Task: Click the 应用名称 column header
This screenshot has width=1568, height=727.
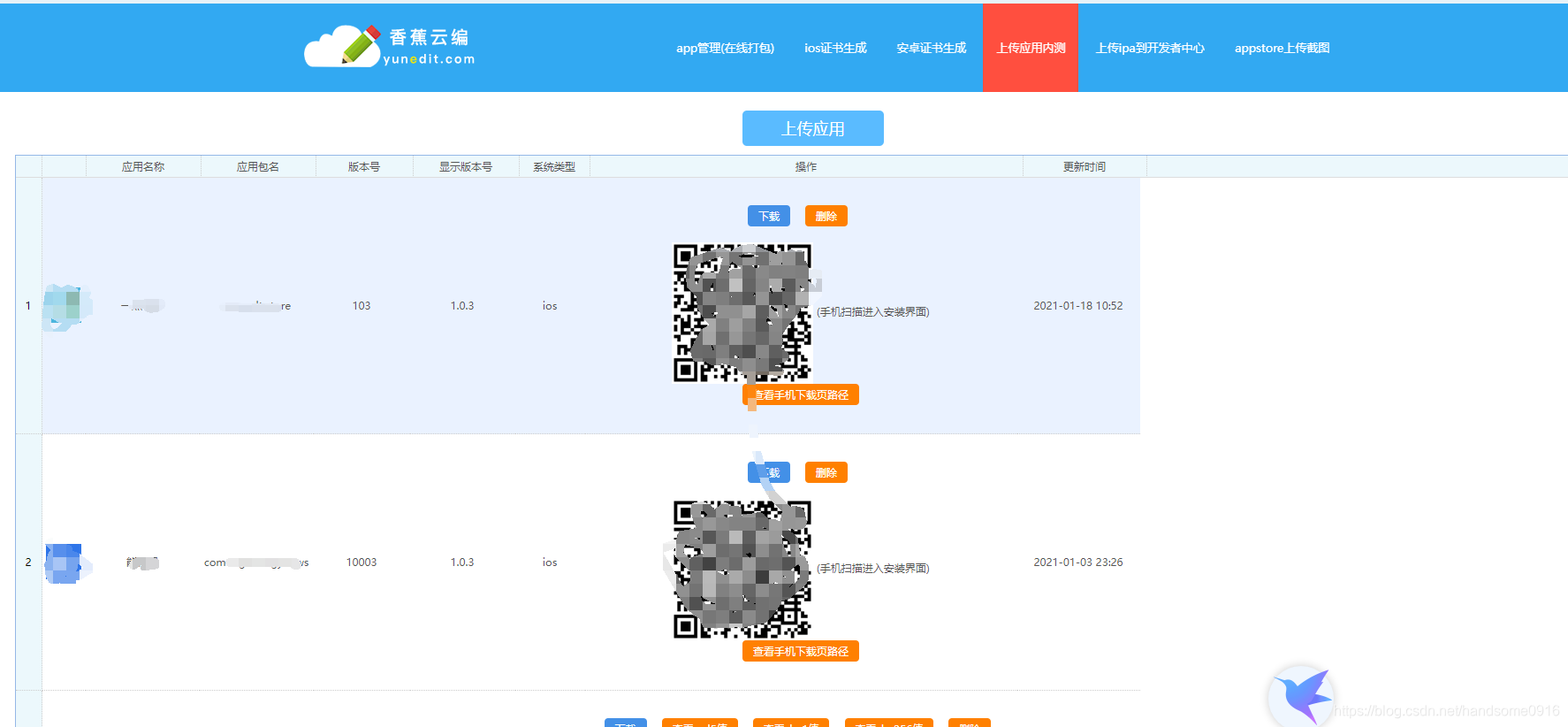Action: [143, 166]
